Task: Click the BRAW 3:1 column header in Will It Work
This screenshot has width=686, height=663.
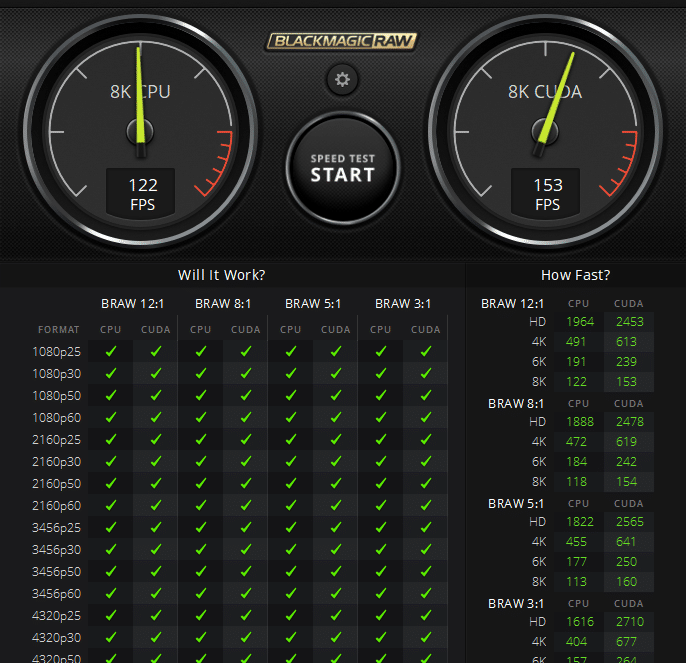Action: click(403, 304)
